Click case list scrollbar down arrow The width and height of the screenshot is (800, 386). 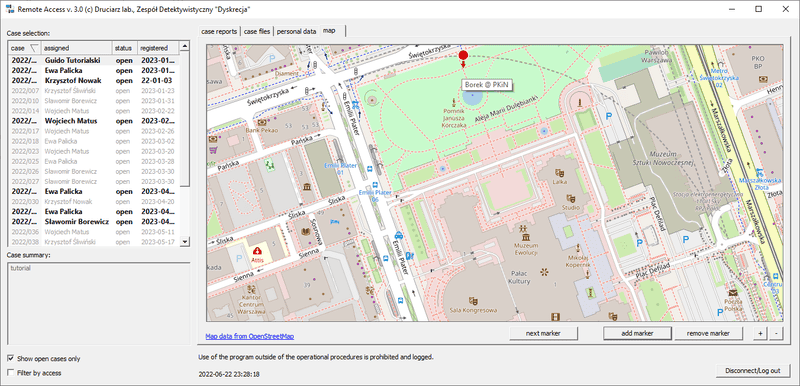coord(185,242)
